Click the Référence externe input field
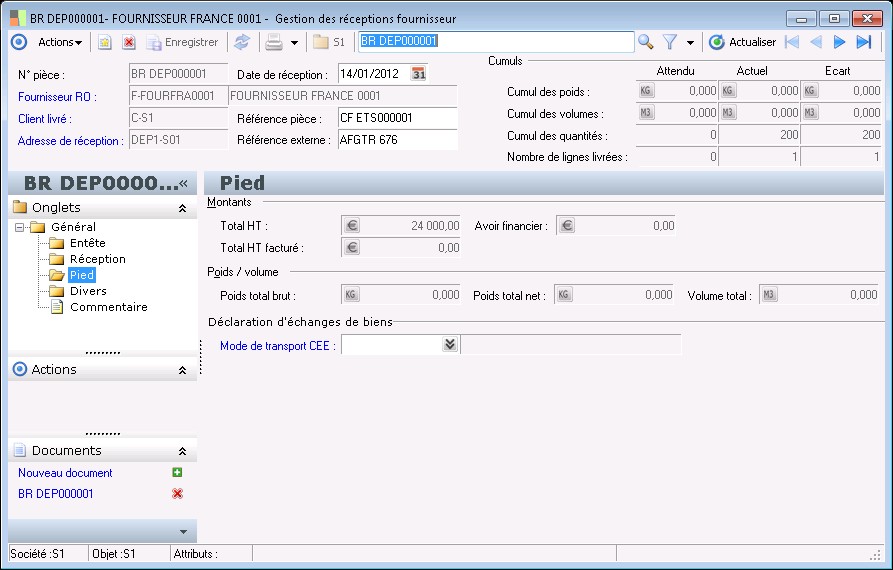Viewport: 893px width, 570px height. click(397, 140)
